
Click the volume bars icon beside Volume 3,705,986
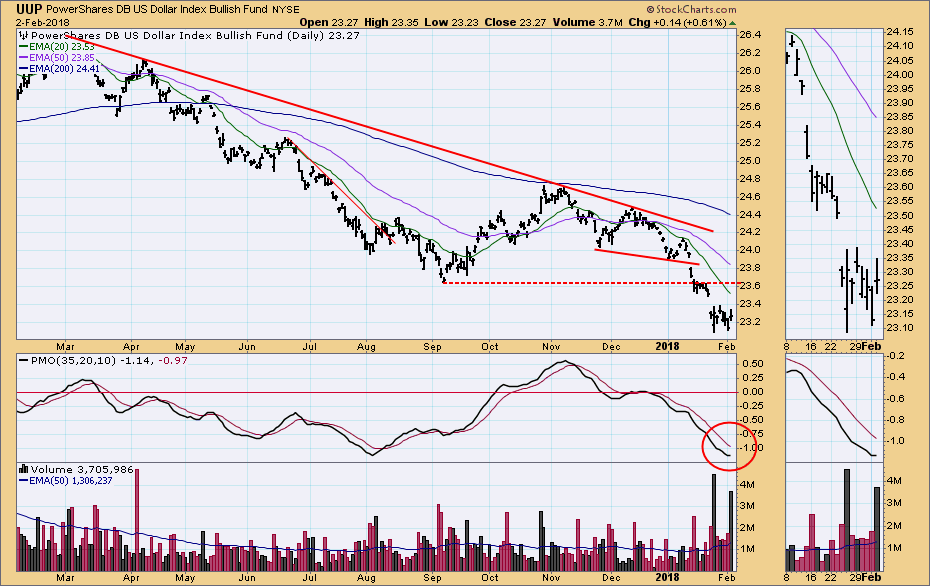pyautogui.click(x=24, y=469)
